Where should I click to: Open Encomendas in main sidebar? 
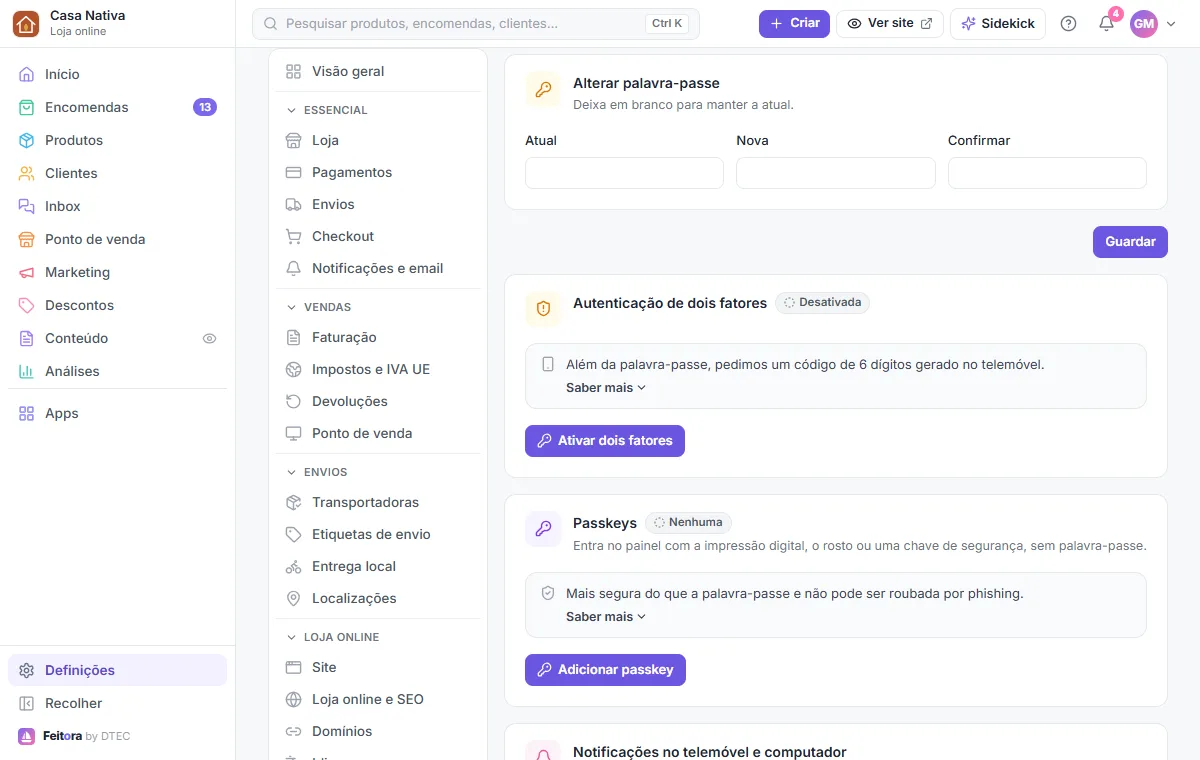pyautogui.click(x=117, y=107)
